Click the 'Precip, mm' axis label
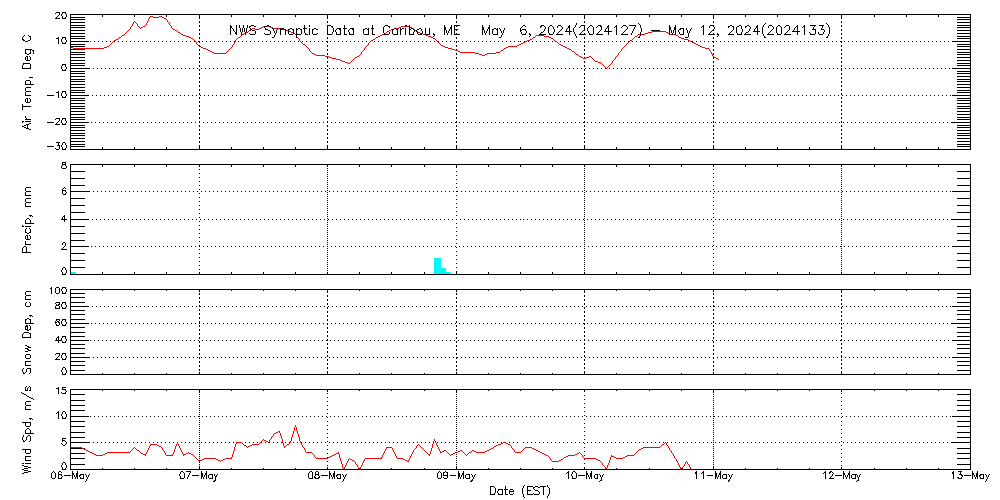This screenshot has width=1000, height=500. point(28,217)
